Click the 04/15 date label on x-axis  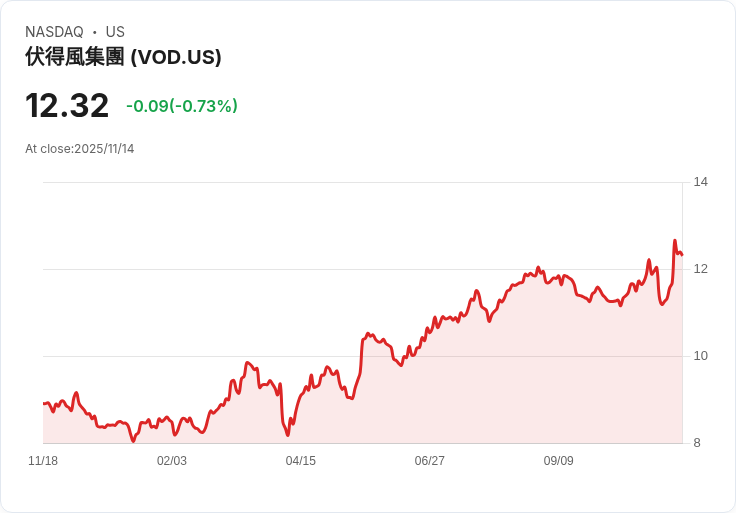(x=300, y=461)
